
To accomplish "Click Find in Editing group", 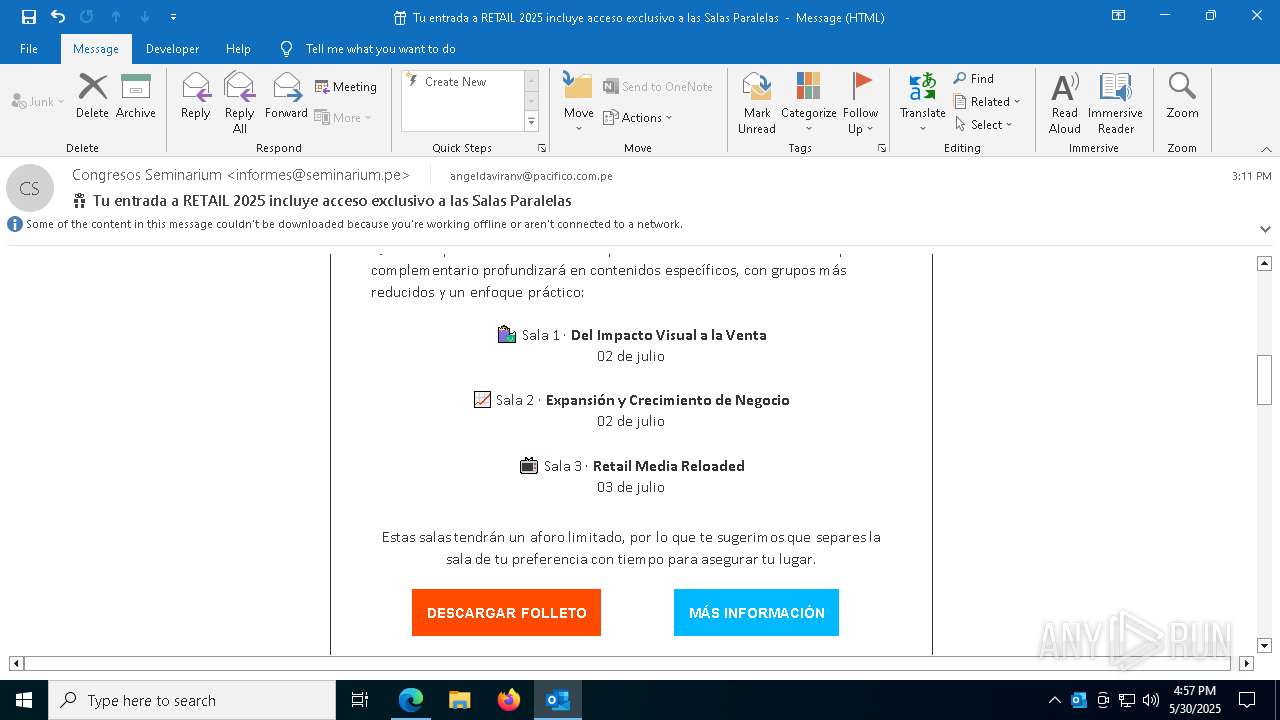I will point(974,79).
